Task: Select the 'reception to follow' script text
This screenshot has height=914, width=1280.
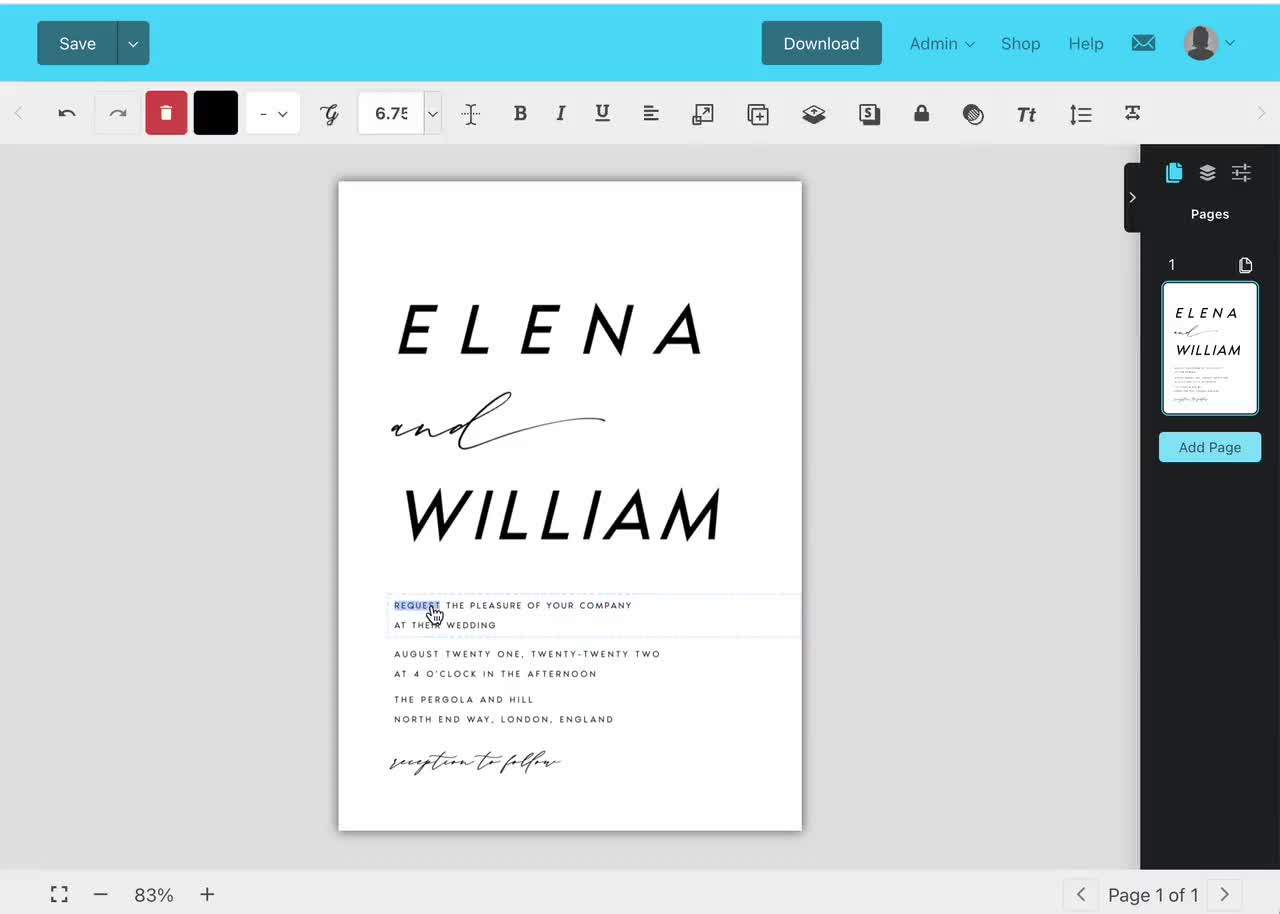Action: [475, 763]
